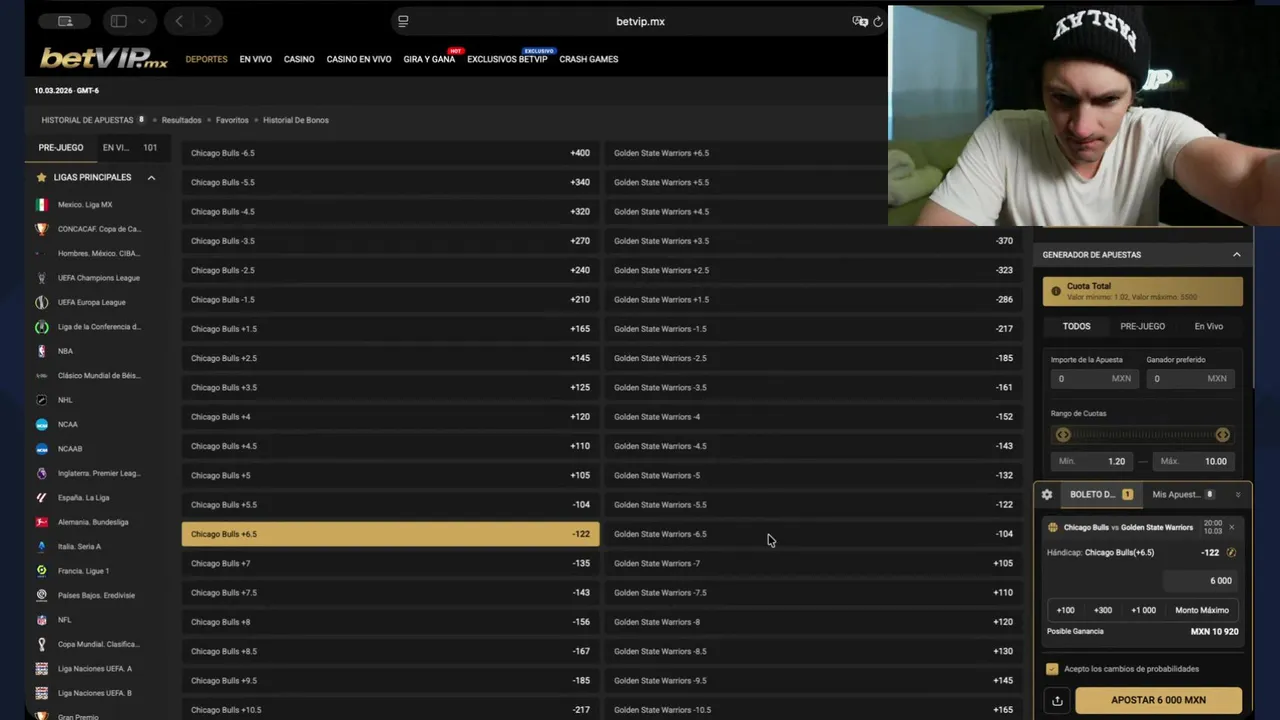
Task: Open Mexico Liga MX flag entry
Action: pyautogui.click(x=41, y=204)
